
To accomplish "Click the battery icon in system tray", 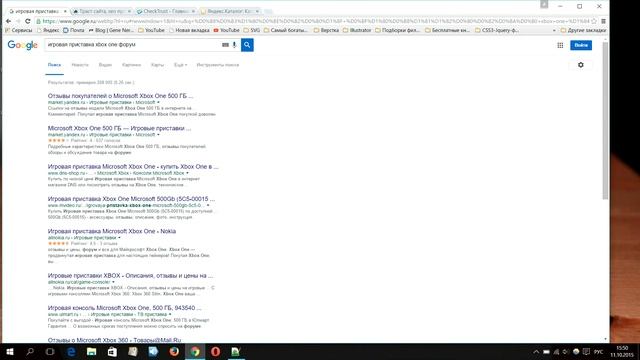I will [546, 351].
